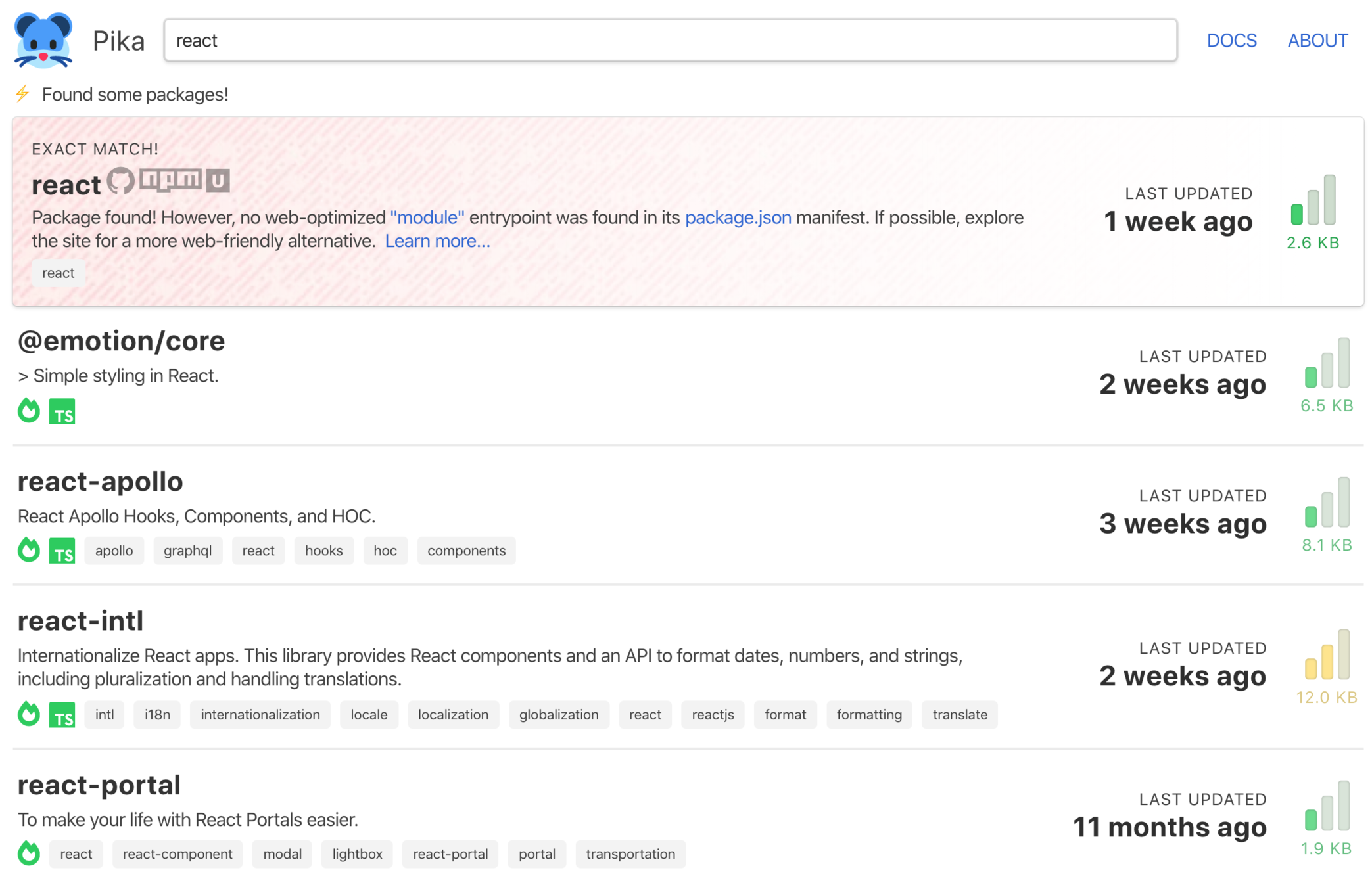Select the graphql tag under react-apollo
Image resolution: width=1372 pixels, height=887 pixels.
tap(187, 551)
